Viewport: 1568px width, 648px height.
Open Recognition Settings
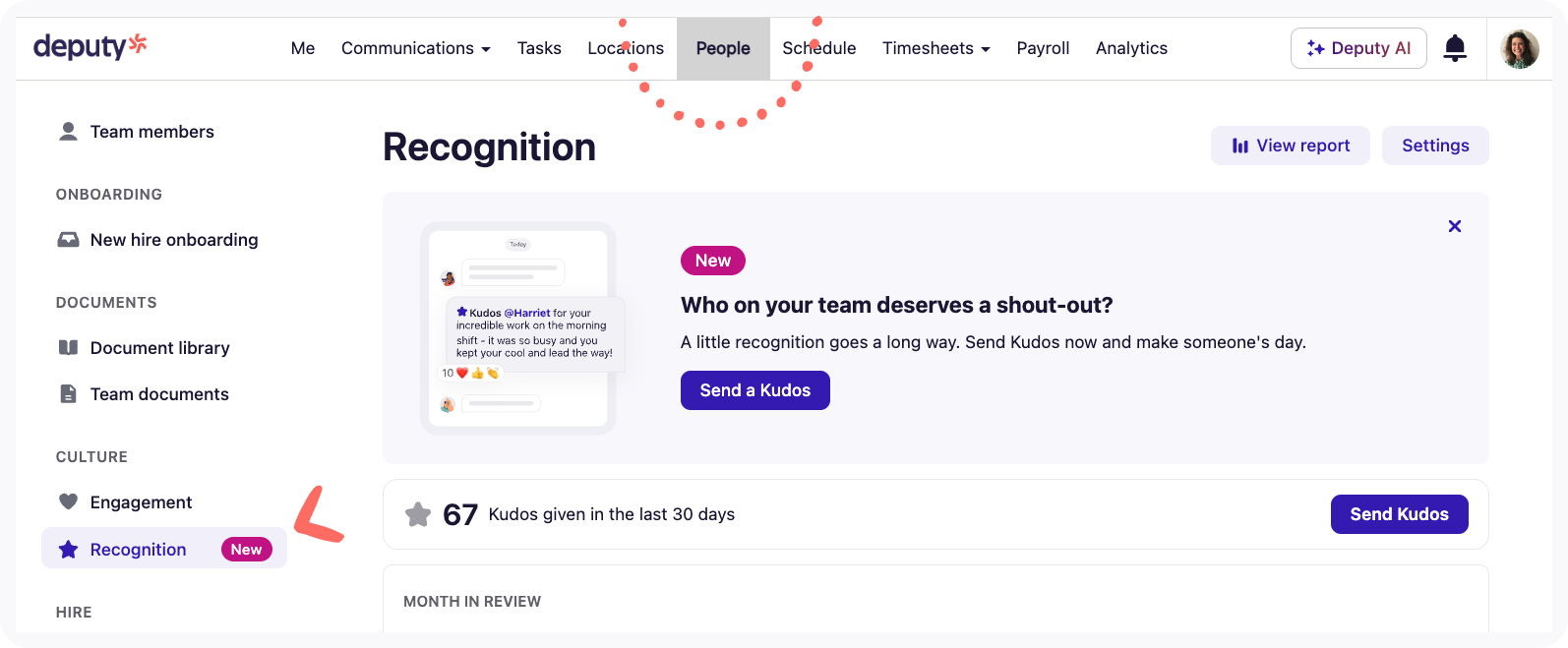click(1434, 145)
